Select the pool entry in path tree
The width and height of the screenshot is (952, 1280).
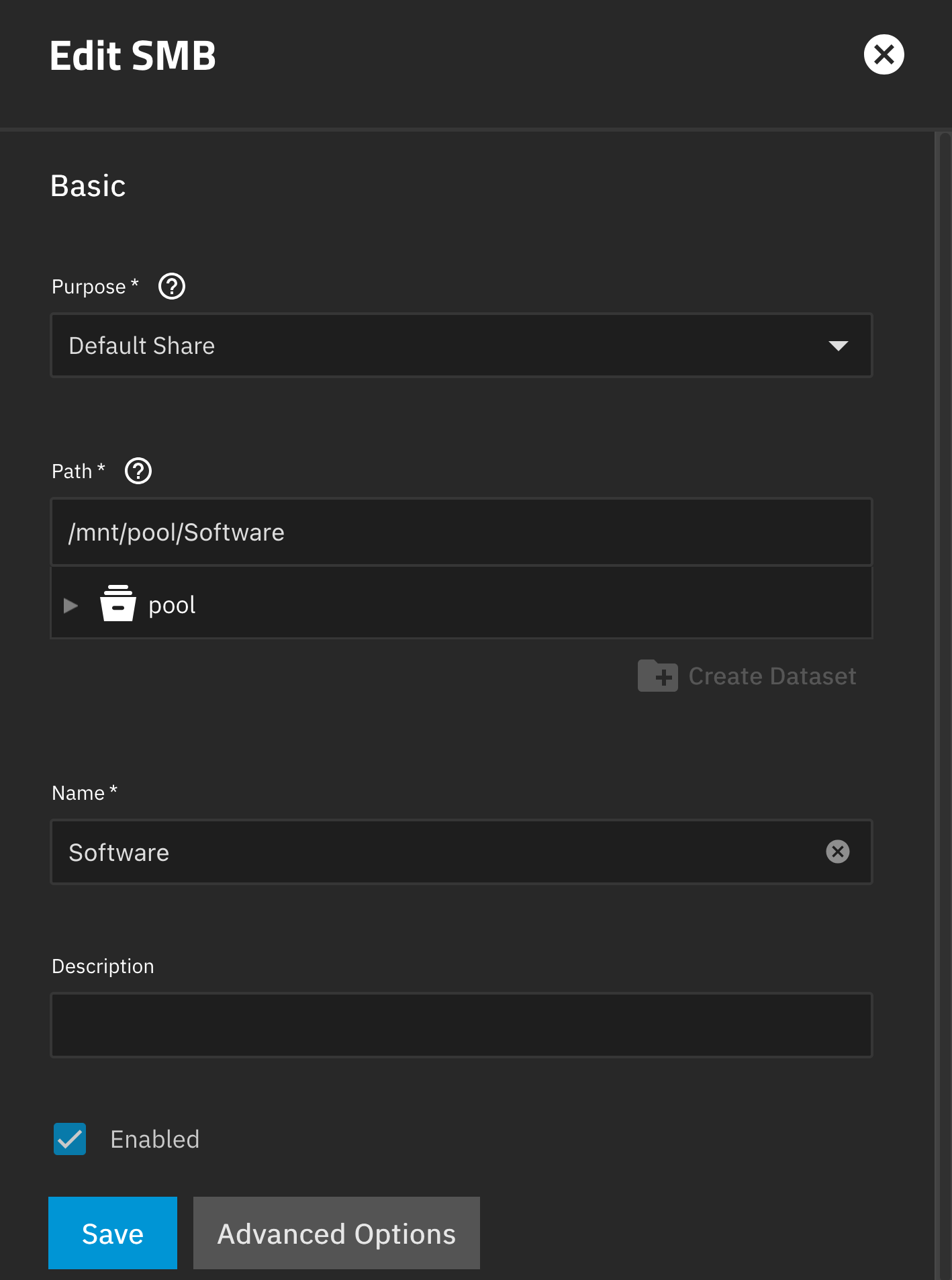(x=173, y=605)
